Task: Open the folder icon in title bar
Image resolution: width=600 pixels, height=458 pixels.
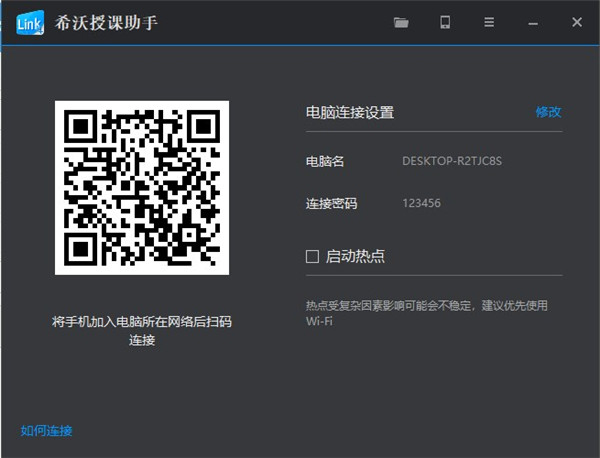Action: pos(401,22)
